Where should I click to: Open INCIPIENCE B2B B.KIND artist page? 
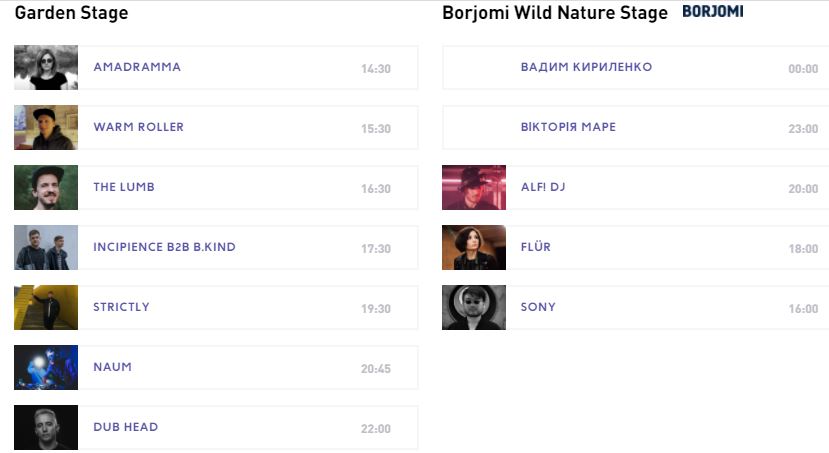(x=164, y=247)
